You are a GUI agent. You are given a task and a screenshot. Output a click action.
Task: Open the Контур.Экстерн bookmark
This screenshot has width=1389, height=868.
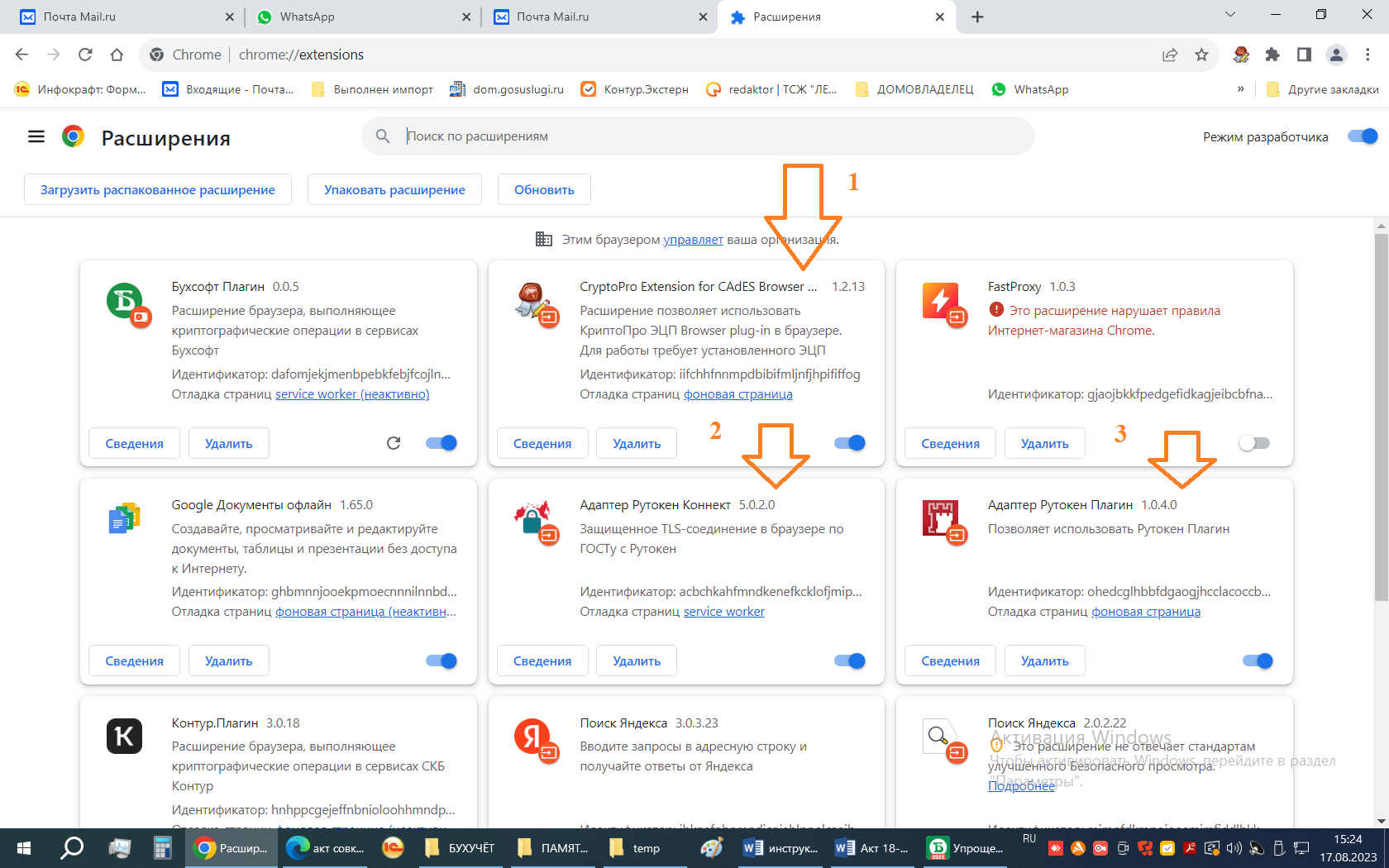pyautogui.click(x=635, y=89)
